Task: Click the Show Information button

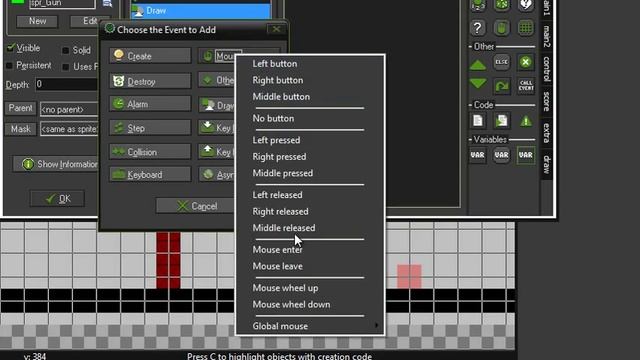Action: pyautogui.click(x=56, y=164)
